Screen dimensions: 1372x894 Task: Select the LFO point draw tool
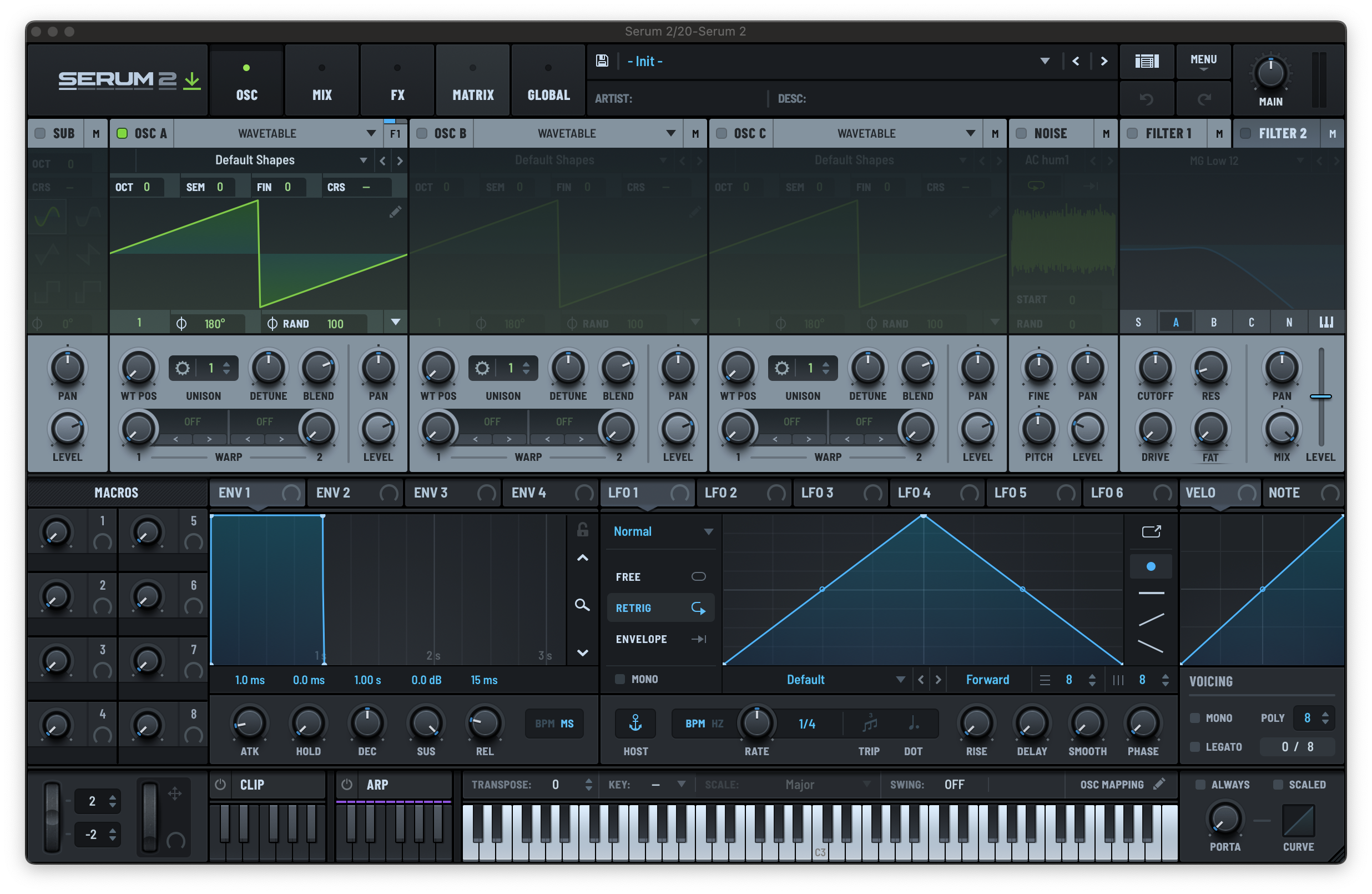pyautogui.click(x=1151, y=566)
